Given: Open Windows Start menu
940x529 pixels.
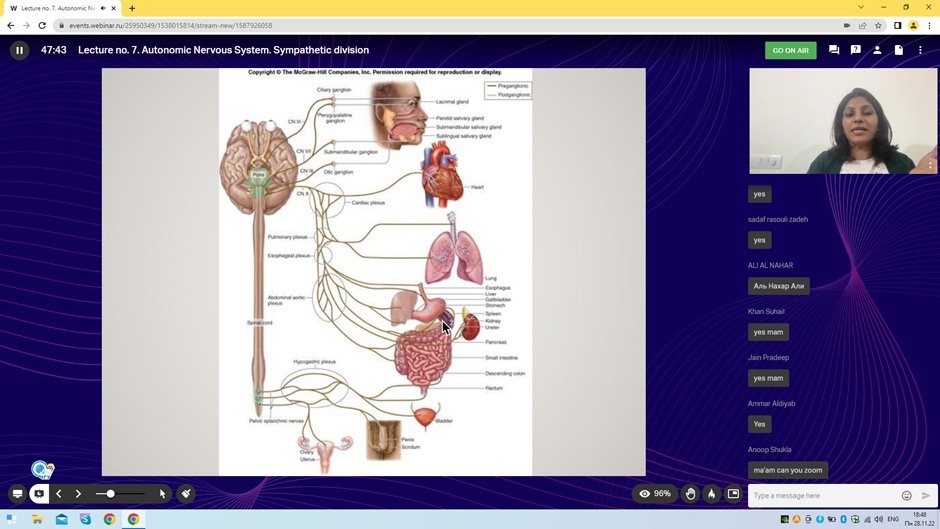Looking at the screenshot, I should pos(11,519).
